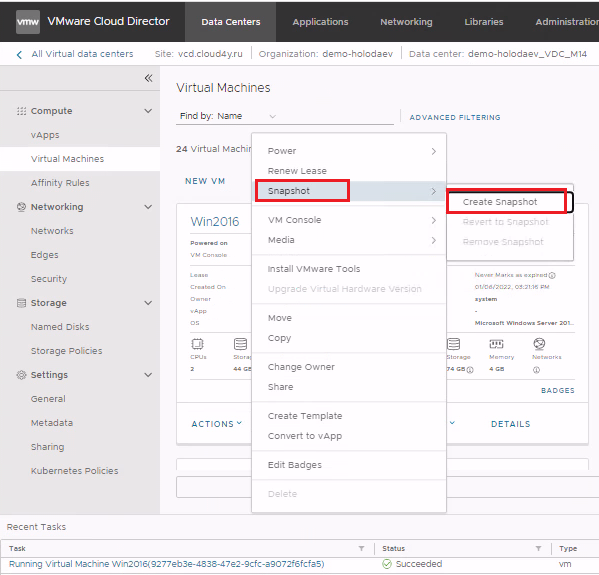Image resolution: width=599 pixels, height=575 pixels.
Task: Click the VM Console link under Powered on
Action: click(209, 255)
